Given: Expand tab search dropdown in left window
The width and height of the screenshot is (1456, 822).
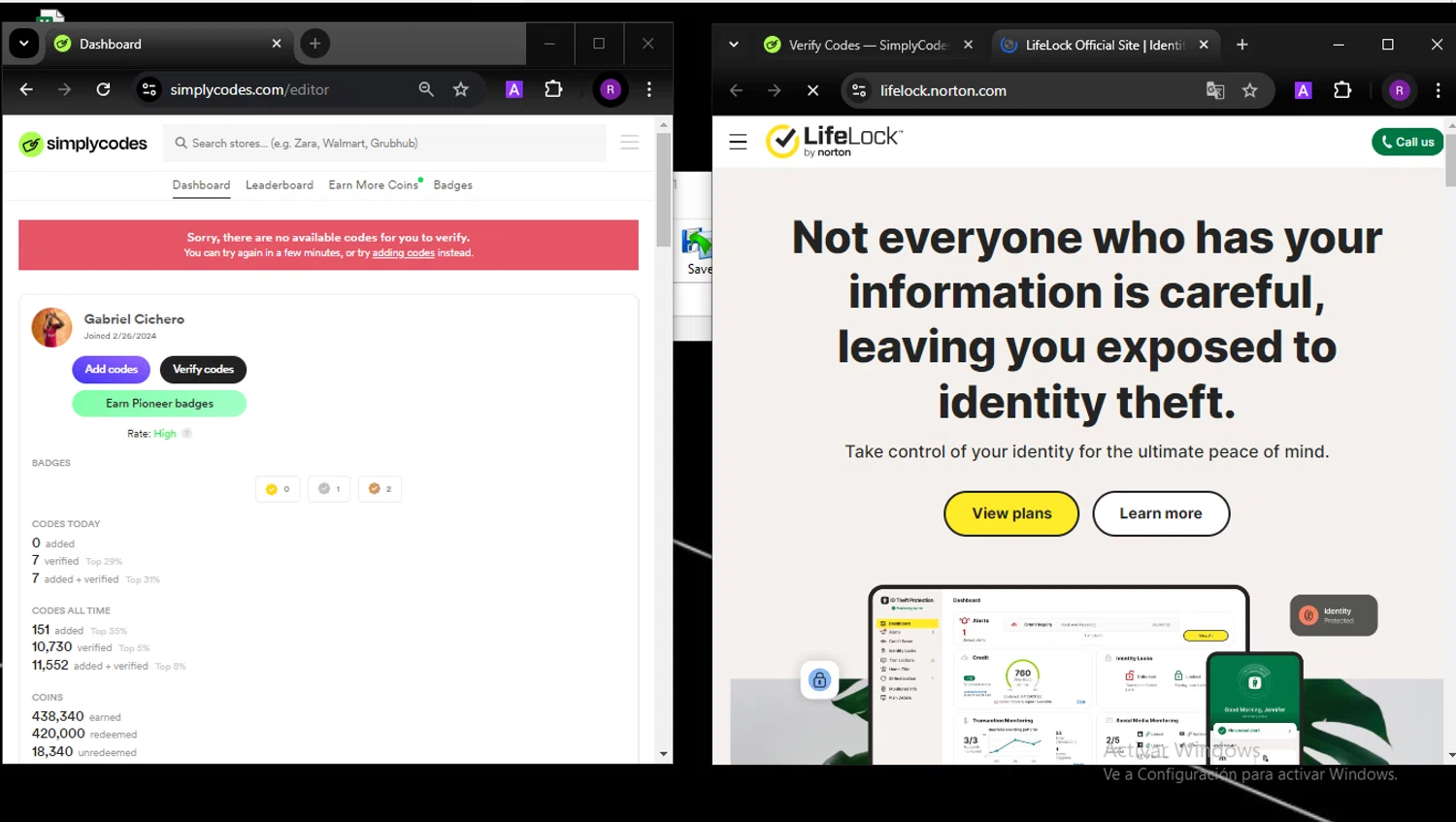Looking at the screenshot, I should point(24,44).
